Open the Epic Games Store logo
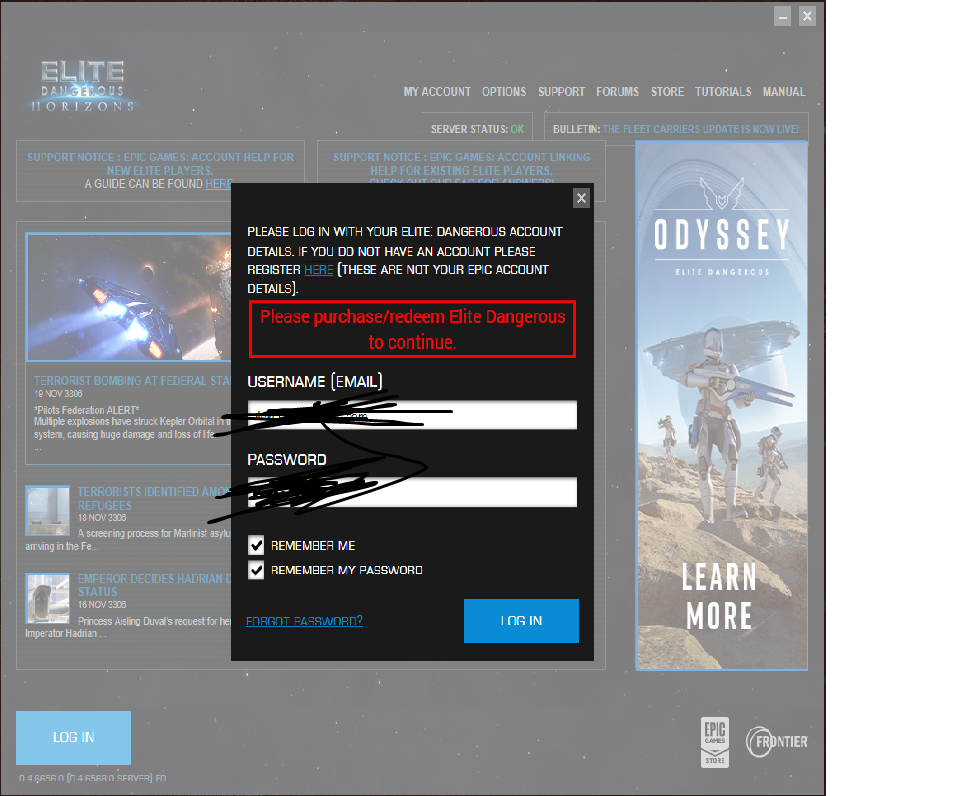The width and height of the screenshot is (960, 796). (714, 742)
